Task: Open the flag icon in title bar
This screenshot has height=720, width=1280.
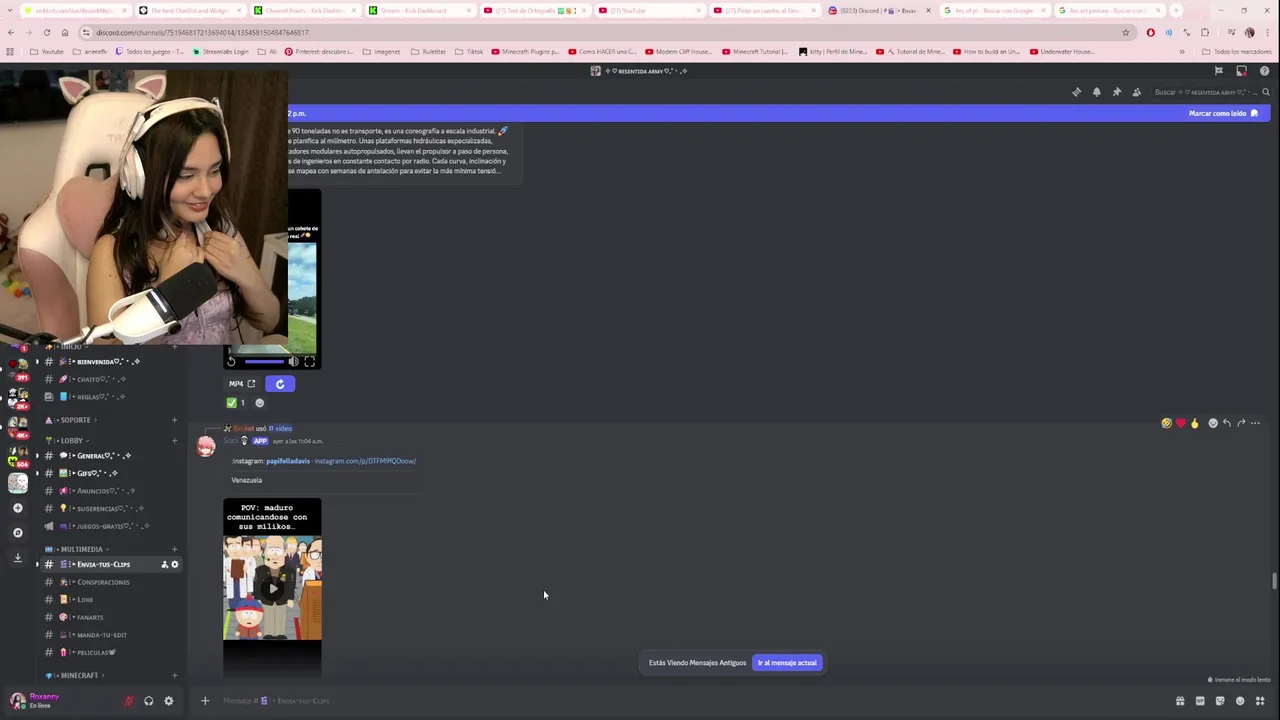Action: click(x=1218, y=71)
